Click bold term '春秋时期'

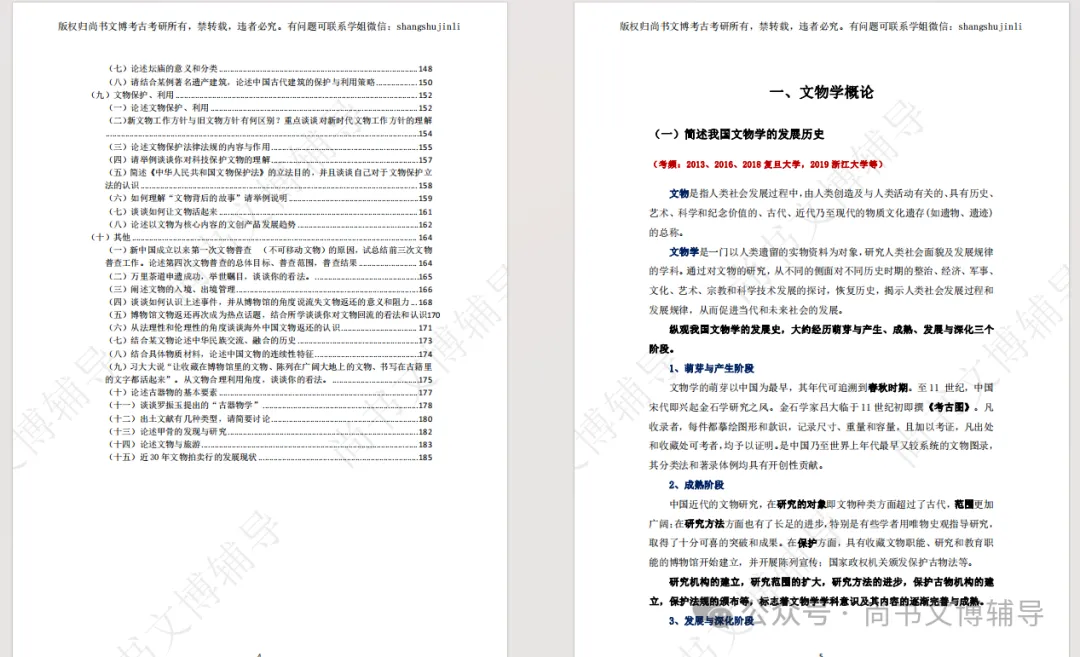click(888, 388)
